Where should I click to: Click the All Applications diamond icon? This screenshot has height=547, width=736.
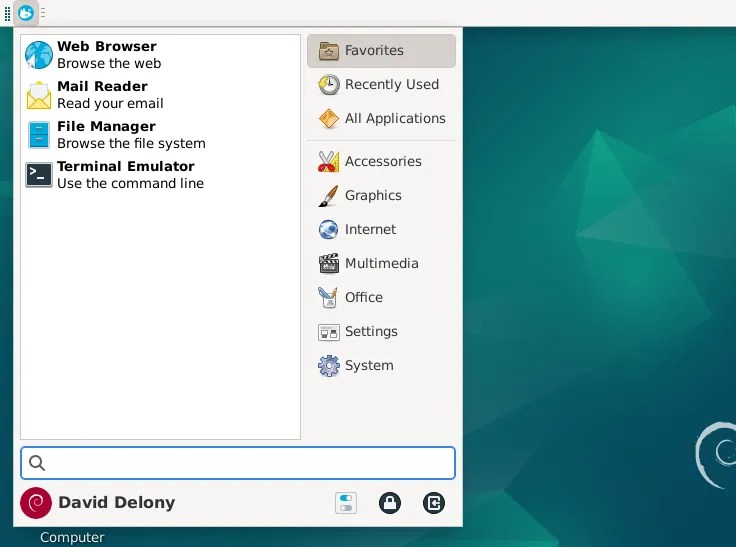[x=329, y=119]
